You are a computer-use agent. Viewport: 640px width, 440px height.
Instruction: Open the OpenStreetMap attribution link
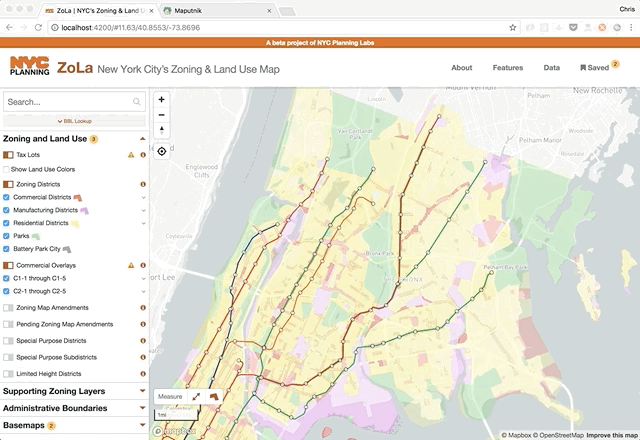coord(558,436)
